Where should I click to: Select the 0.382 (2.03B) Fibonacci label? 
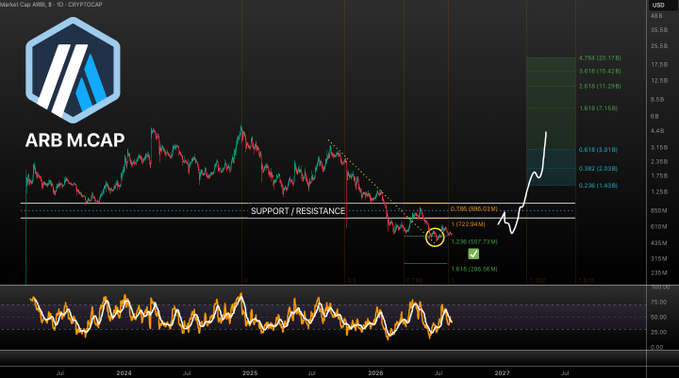[598, 168]
